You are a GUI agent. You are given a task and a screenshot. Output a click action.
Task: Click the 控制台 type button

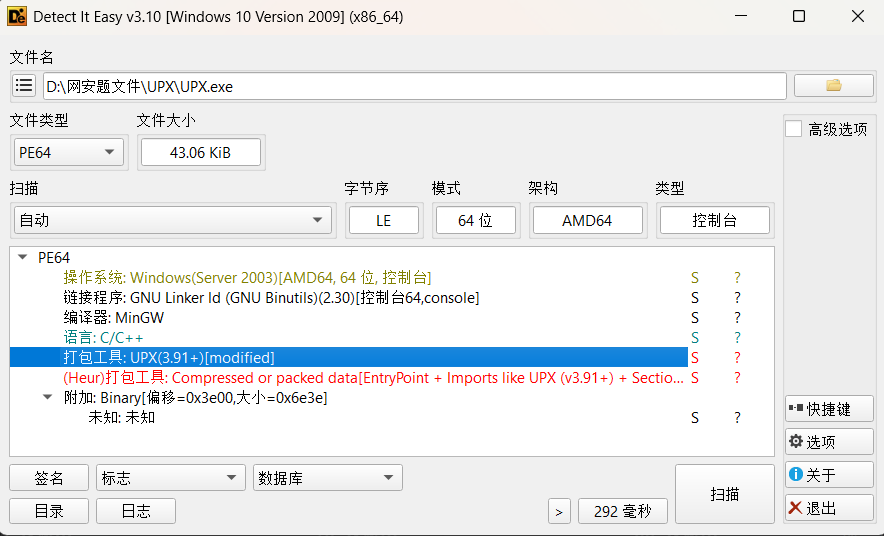[714, 220]
